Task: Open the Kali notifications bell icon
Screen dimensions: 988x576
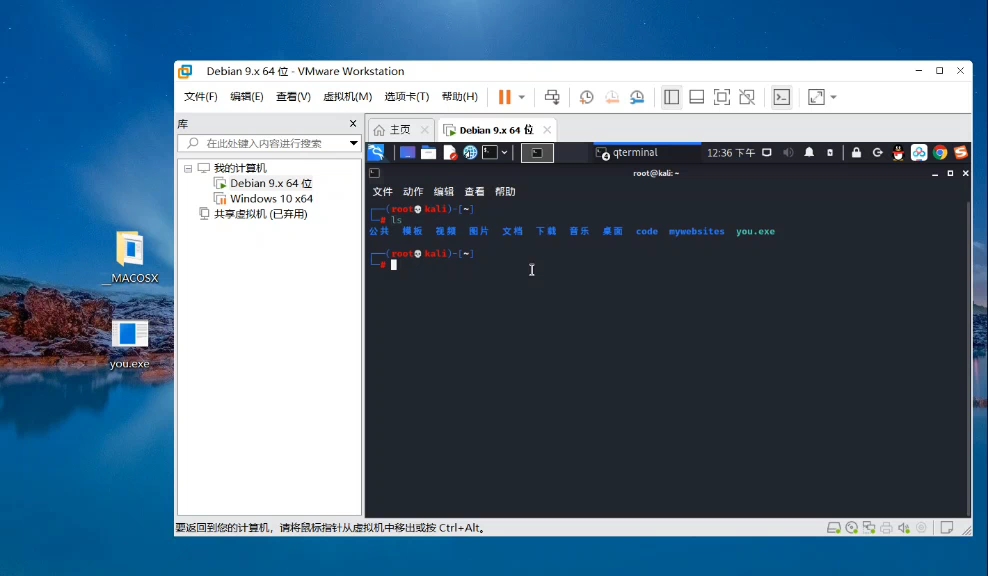Action: (809, 153)
